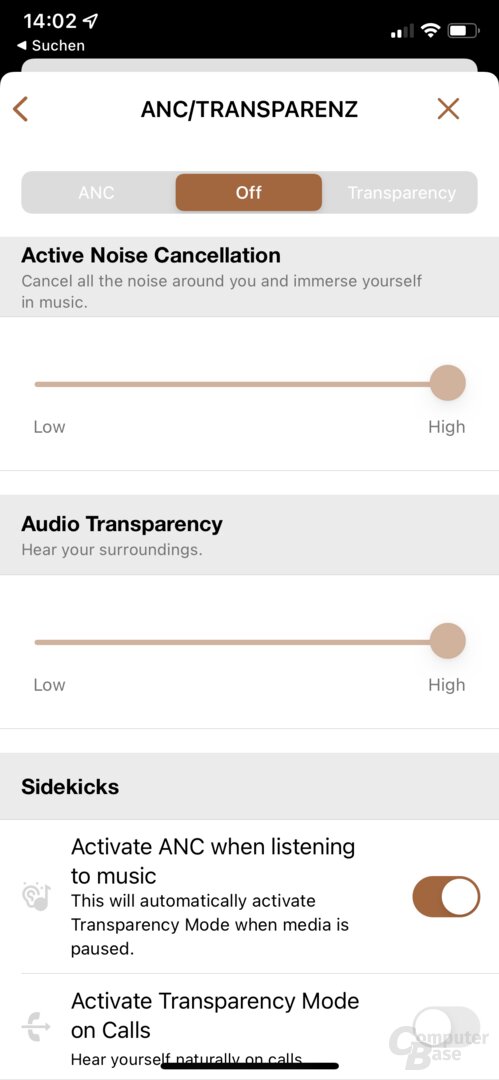Set Audio Transparency slider to Low end
Viewport: 499px width, 1080px height.
click(x=37, y=642)
